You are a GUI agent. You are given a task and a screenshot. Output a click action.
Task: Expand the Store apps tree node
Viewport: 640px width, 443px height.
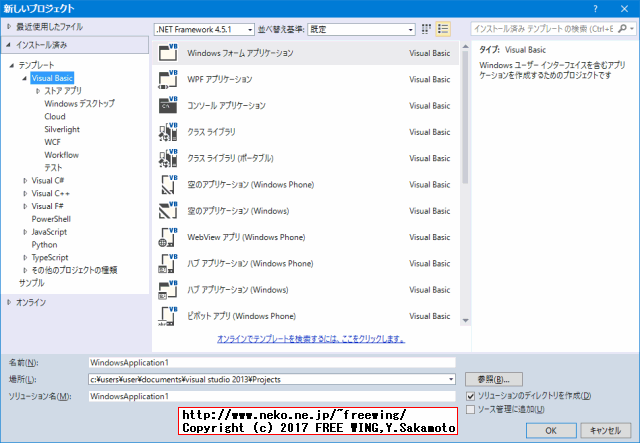click(38, 91)
